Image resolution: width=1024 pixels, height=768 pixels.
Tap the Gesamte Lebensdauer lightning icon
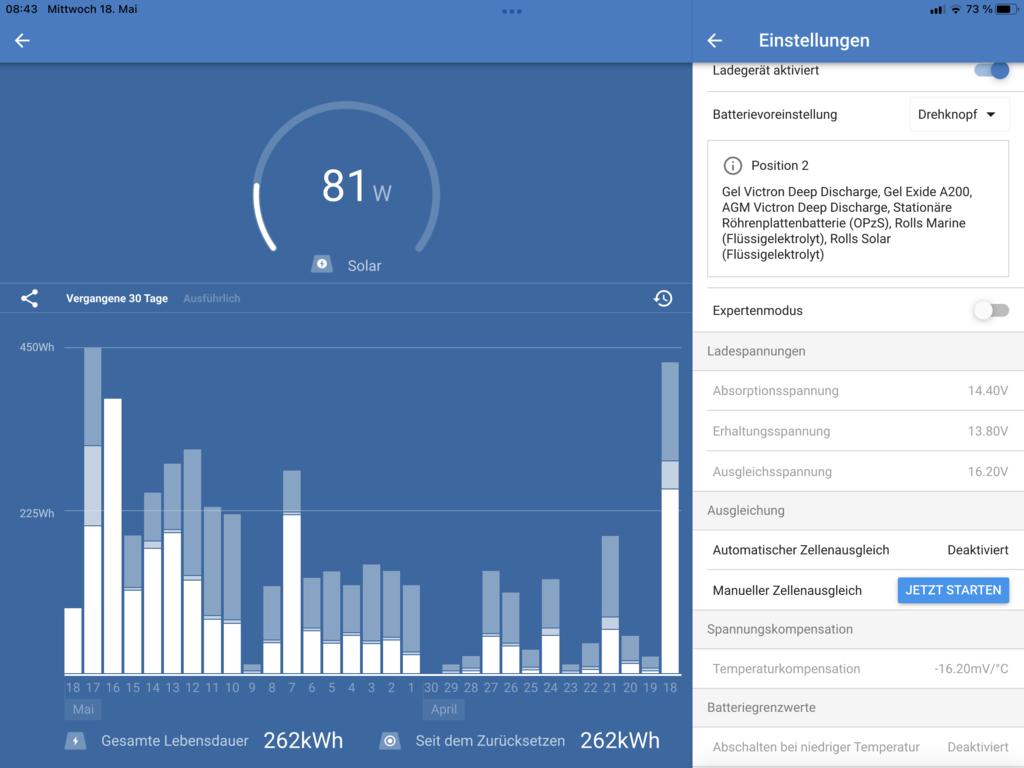(x=76, y=741)
